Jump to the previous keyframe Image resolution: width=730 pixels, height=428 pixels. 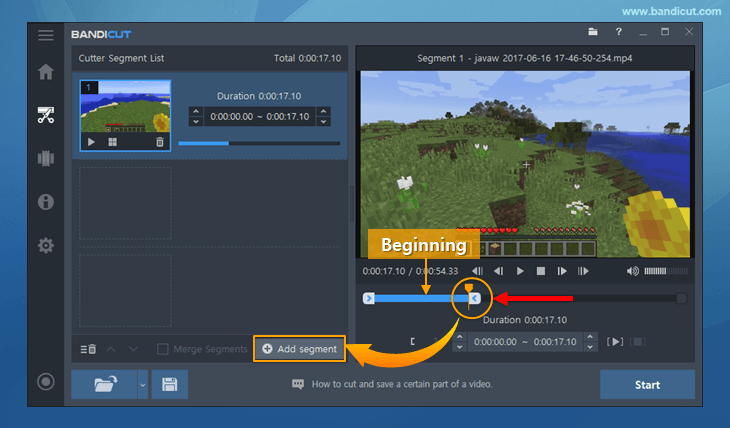click(477, 271)
